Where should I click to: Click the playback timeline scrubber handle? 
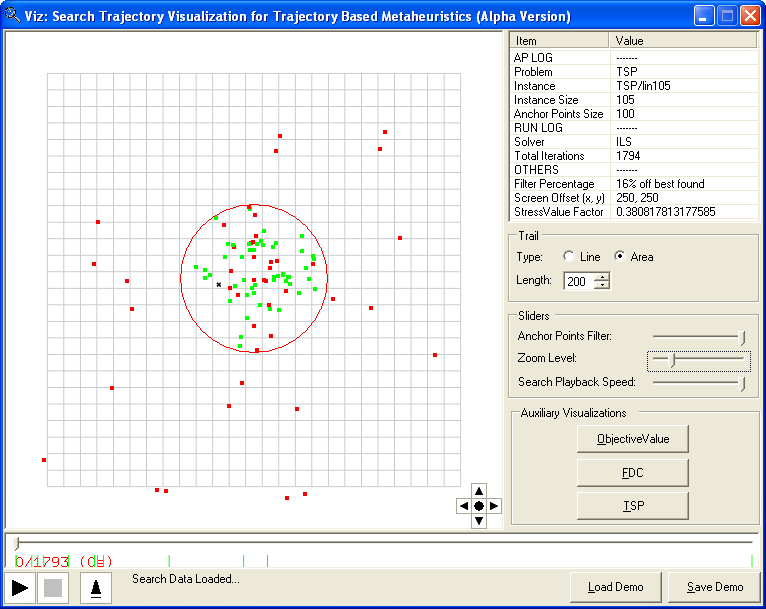point(17,543)
